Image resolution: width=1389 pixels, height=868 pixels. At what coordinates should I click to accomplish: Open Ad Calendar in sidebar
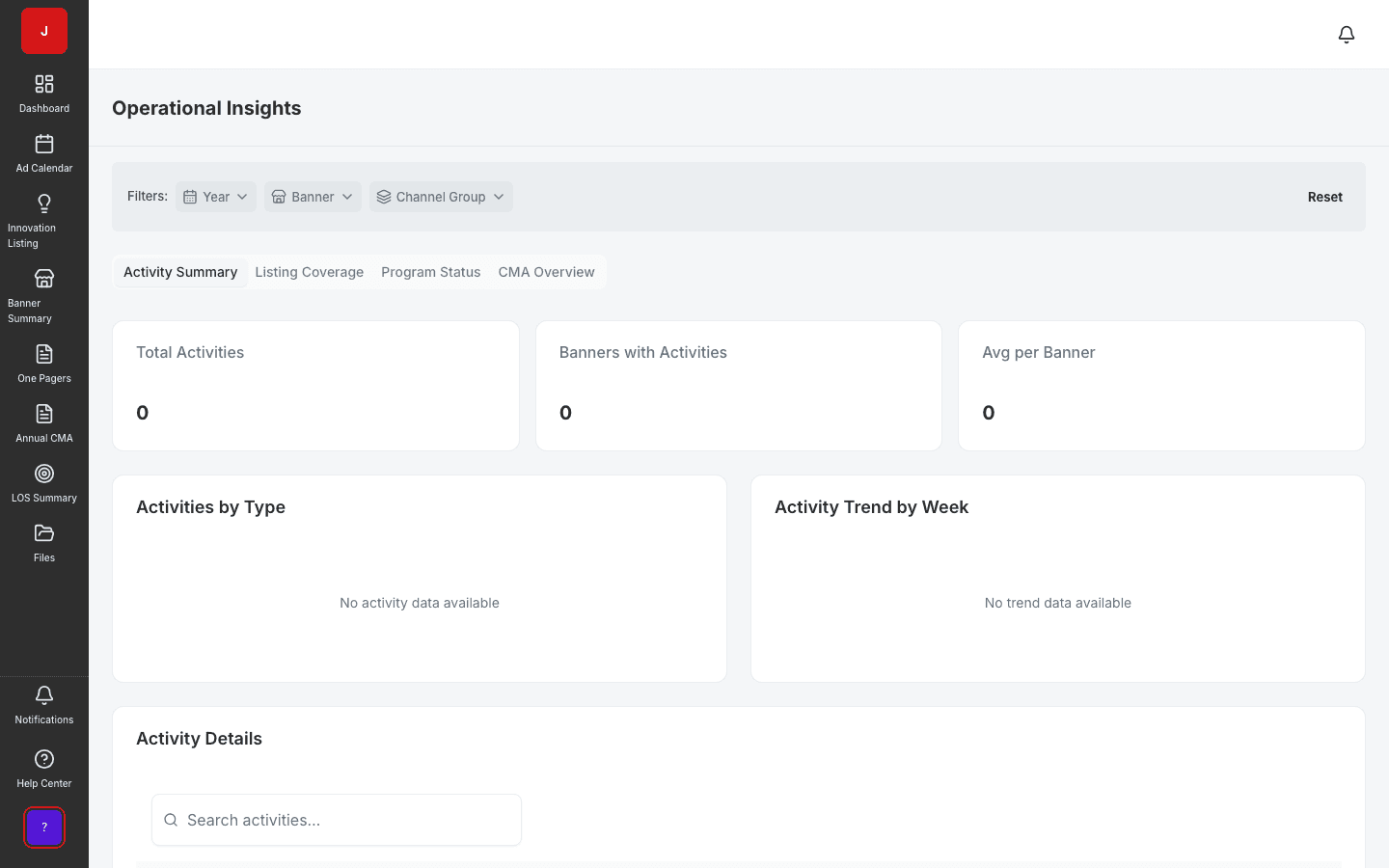coord(44,154)
